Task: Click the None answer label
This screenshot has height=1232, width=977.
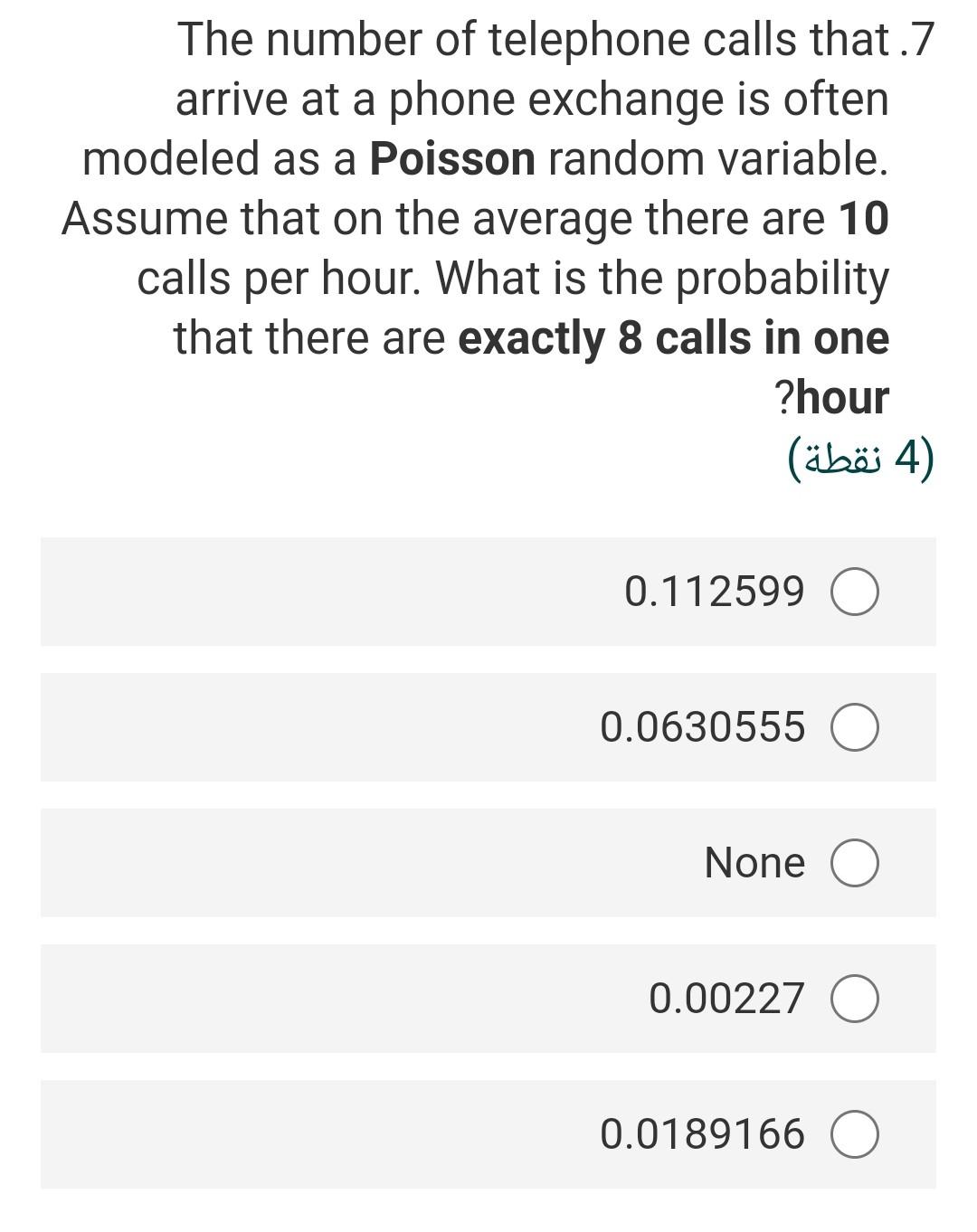Action: [754, 863]
